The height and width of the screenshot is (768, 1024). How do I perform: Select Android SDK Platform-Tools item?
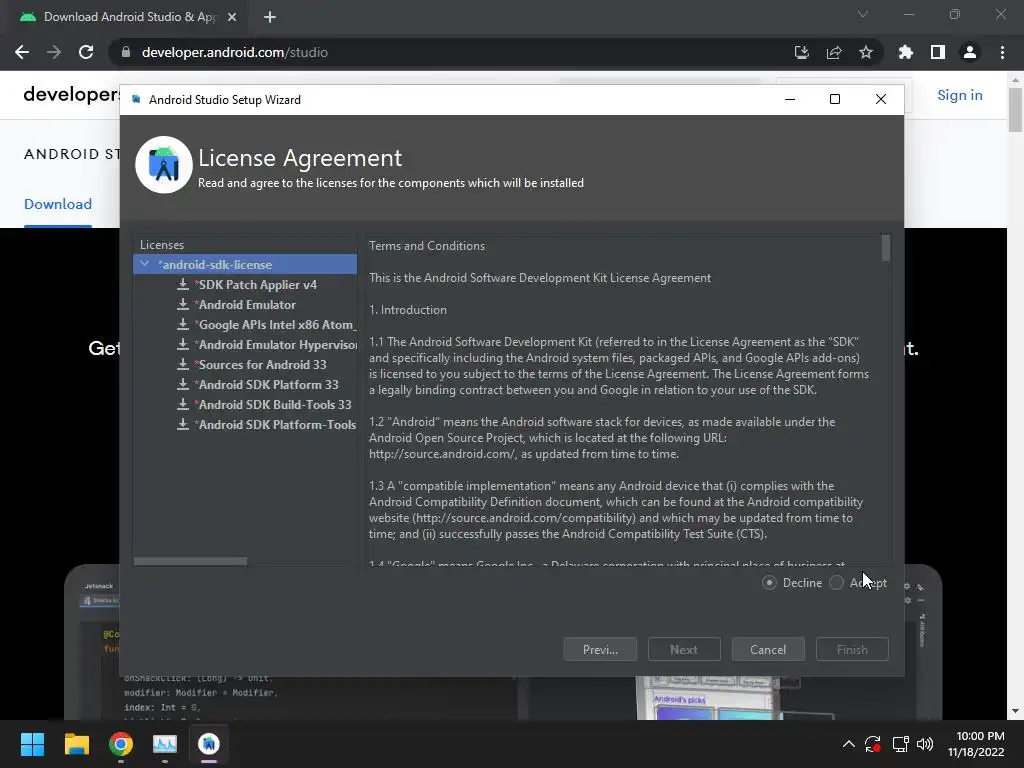(x=276, y=424)
